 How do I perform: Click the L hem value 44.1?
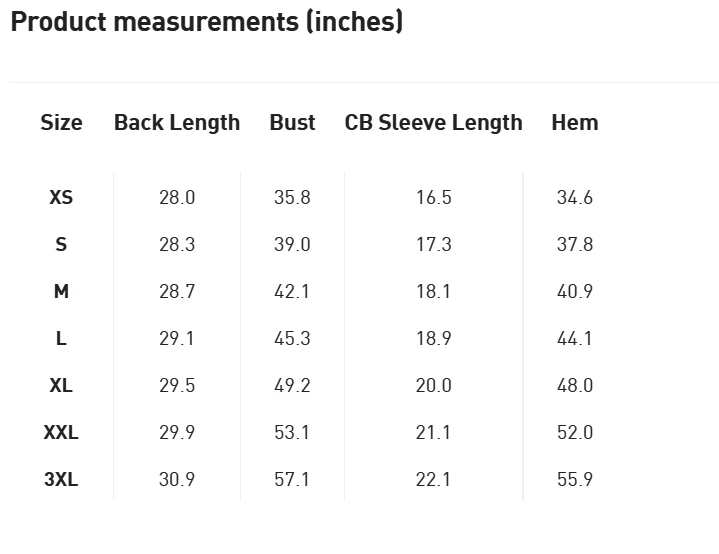point(575,338)
